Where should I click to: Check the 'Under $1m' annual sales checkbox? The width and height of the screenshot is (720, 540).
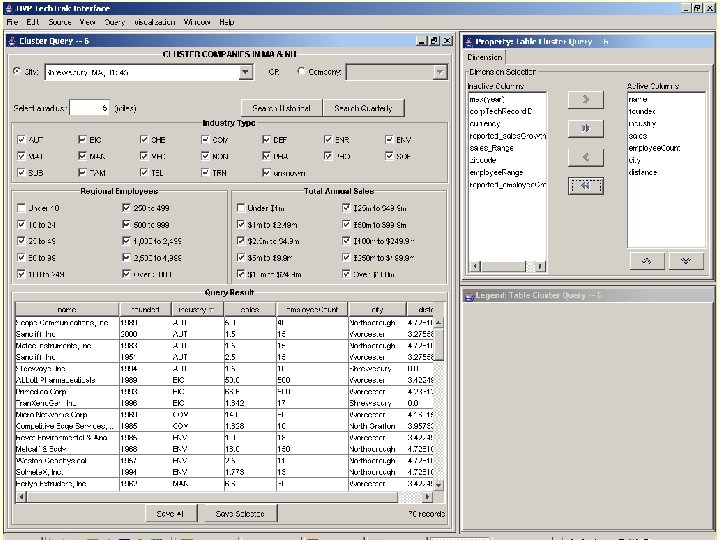(x=241, y=208)
